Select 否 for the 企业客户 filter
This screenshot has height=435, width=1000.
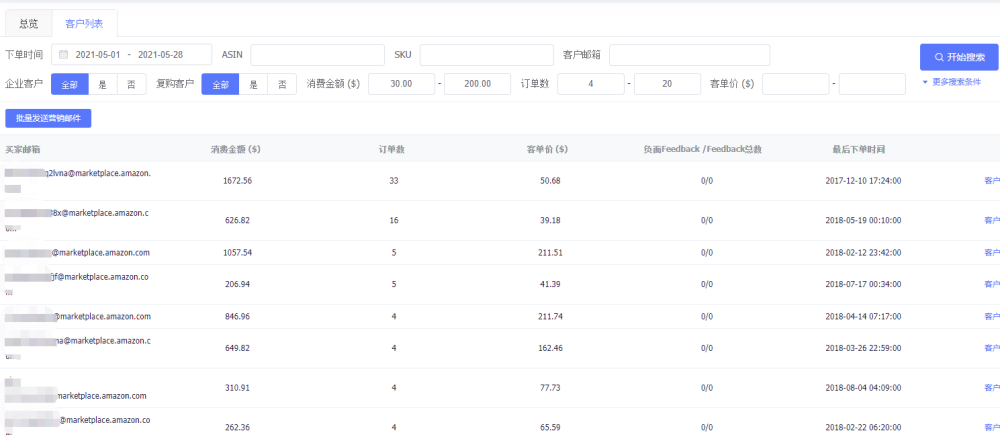[x=131, y=85]
